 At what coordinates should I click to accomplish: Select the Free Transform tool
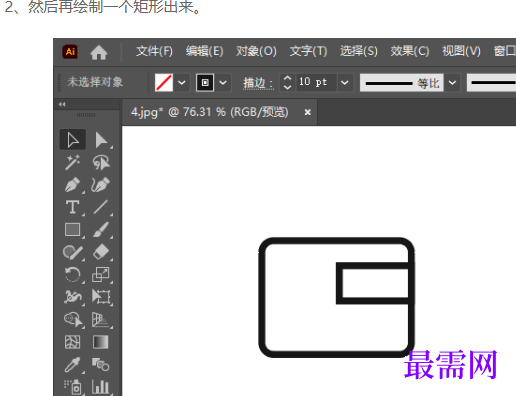click(101, 297)
